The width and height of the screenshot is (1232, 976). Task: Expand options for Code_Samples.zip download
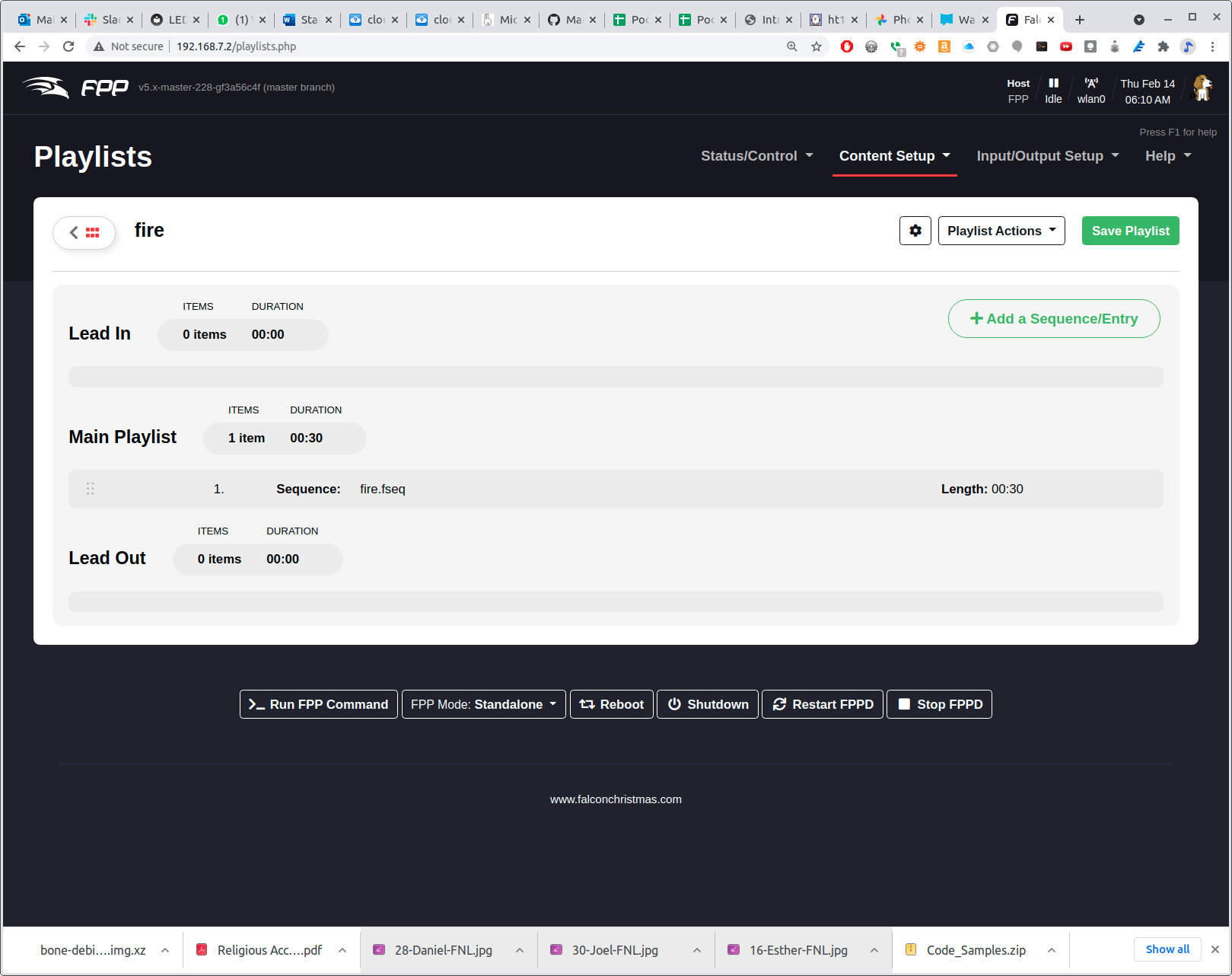click(x=1051, y=950)
